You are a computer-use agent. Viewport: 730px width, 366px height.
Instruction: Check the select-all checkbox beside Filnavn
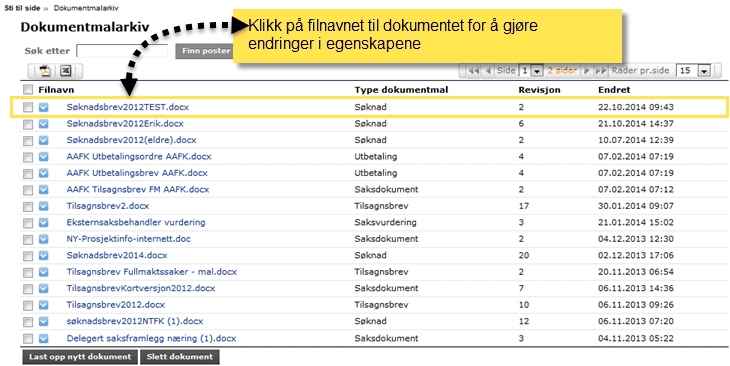[28, 90]
